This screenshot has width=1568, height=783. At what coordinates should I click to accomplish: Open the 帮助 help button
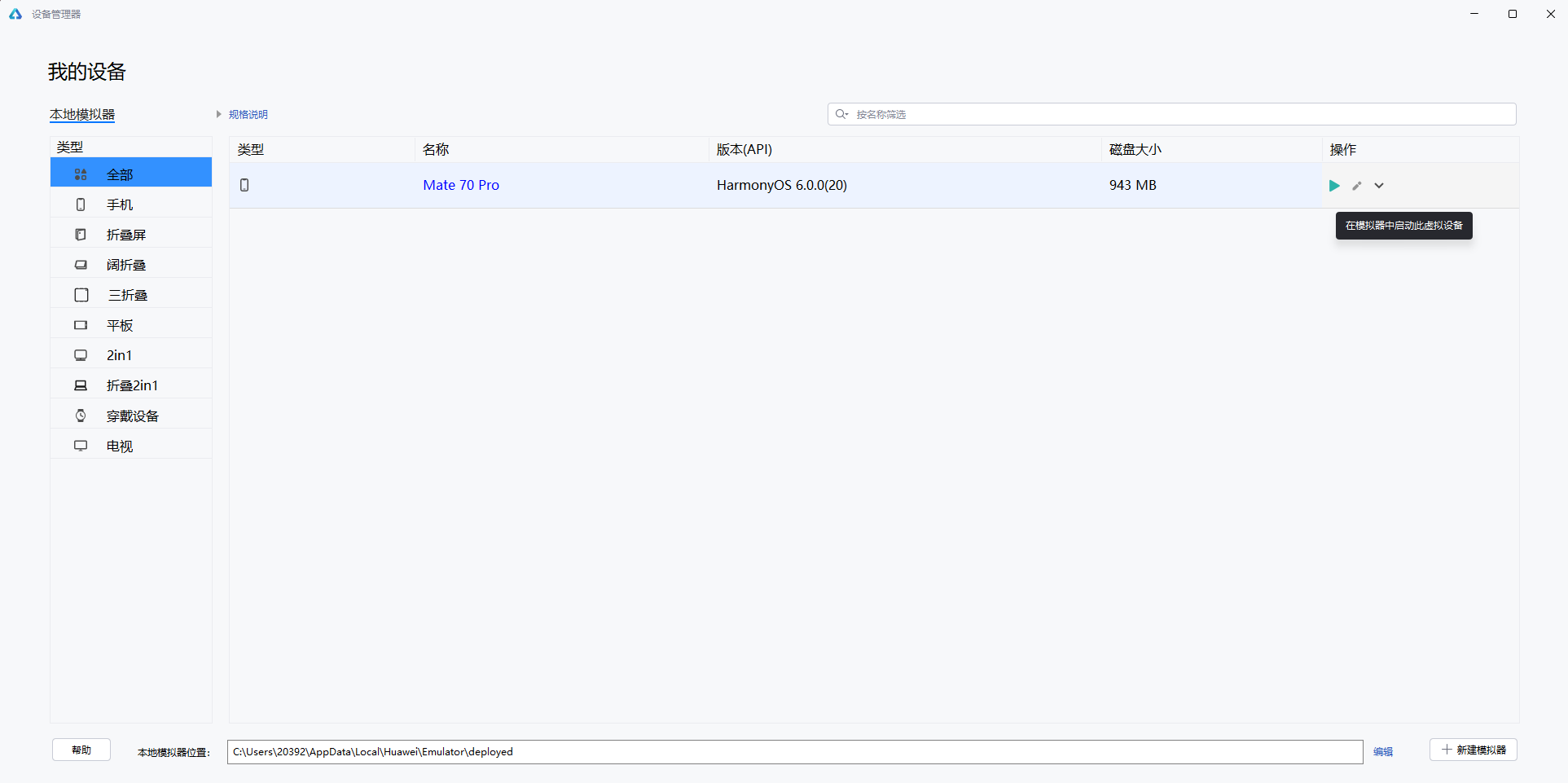tap(81, 750)
